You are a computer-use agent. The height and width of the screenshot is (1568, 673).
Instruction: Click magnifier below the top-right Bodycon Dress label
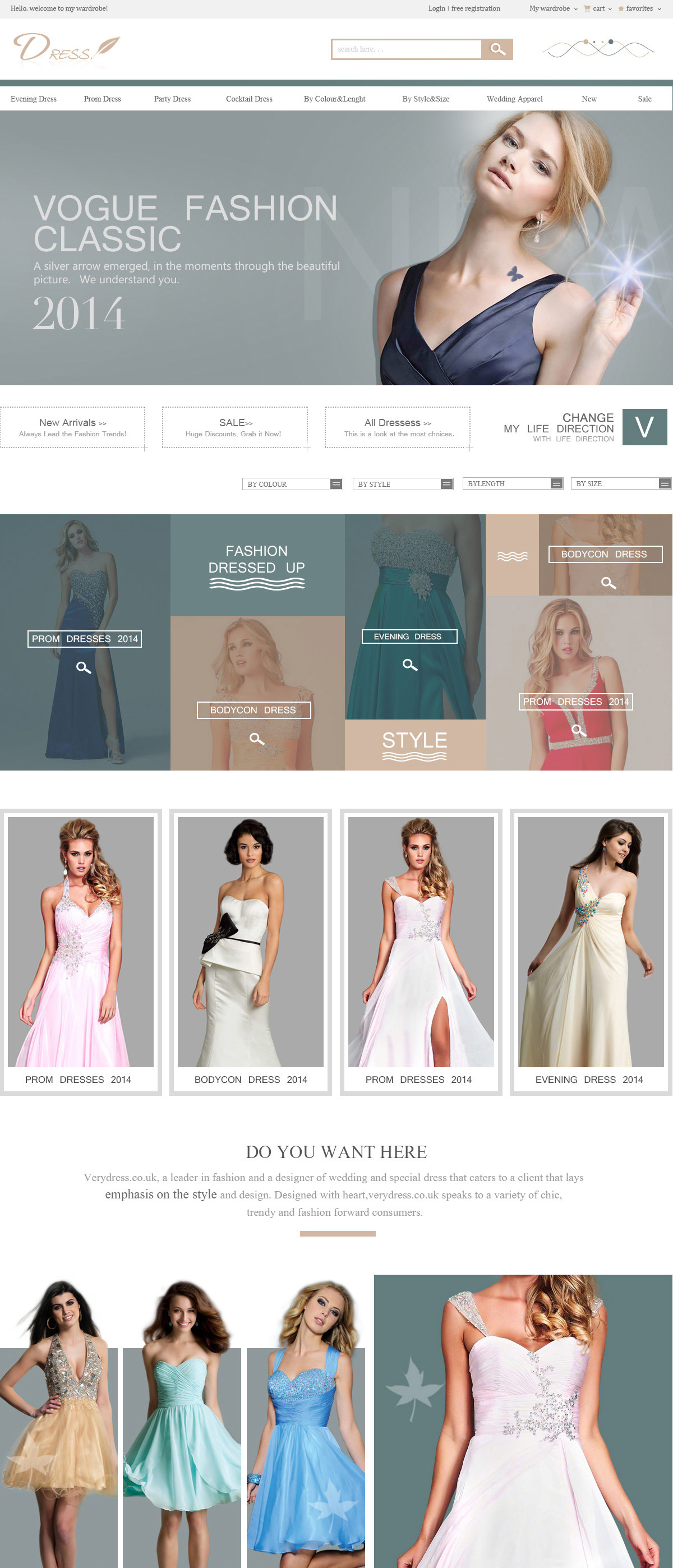tap(608, 583)
